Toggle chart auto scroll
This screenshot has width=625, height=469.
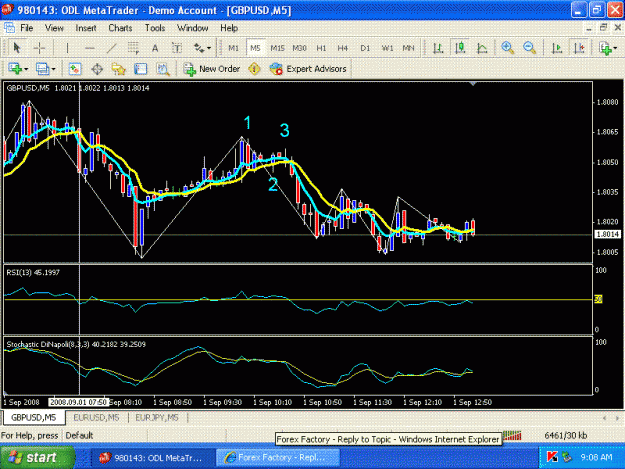[557, 48]
